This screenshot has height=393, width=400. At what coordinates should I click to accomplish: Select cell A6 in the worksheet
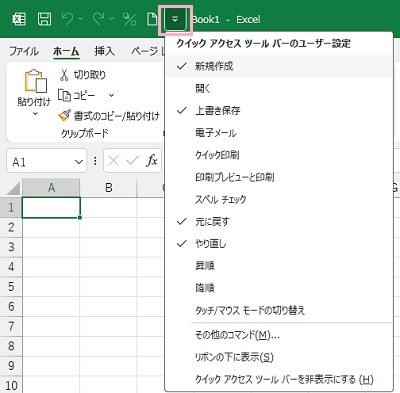[51, 306]
